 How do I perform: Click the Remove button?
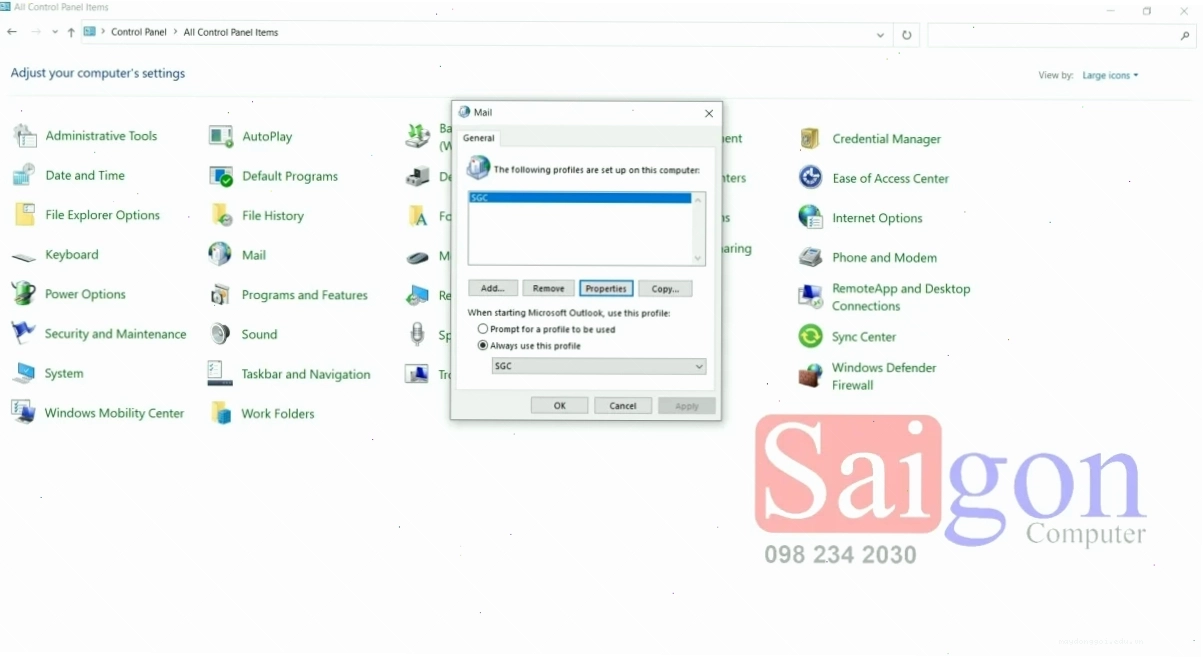(x=548, y=288)
